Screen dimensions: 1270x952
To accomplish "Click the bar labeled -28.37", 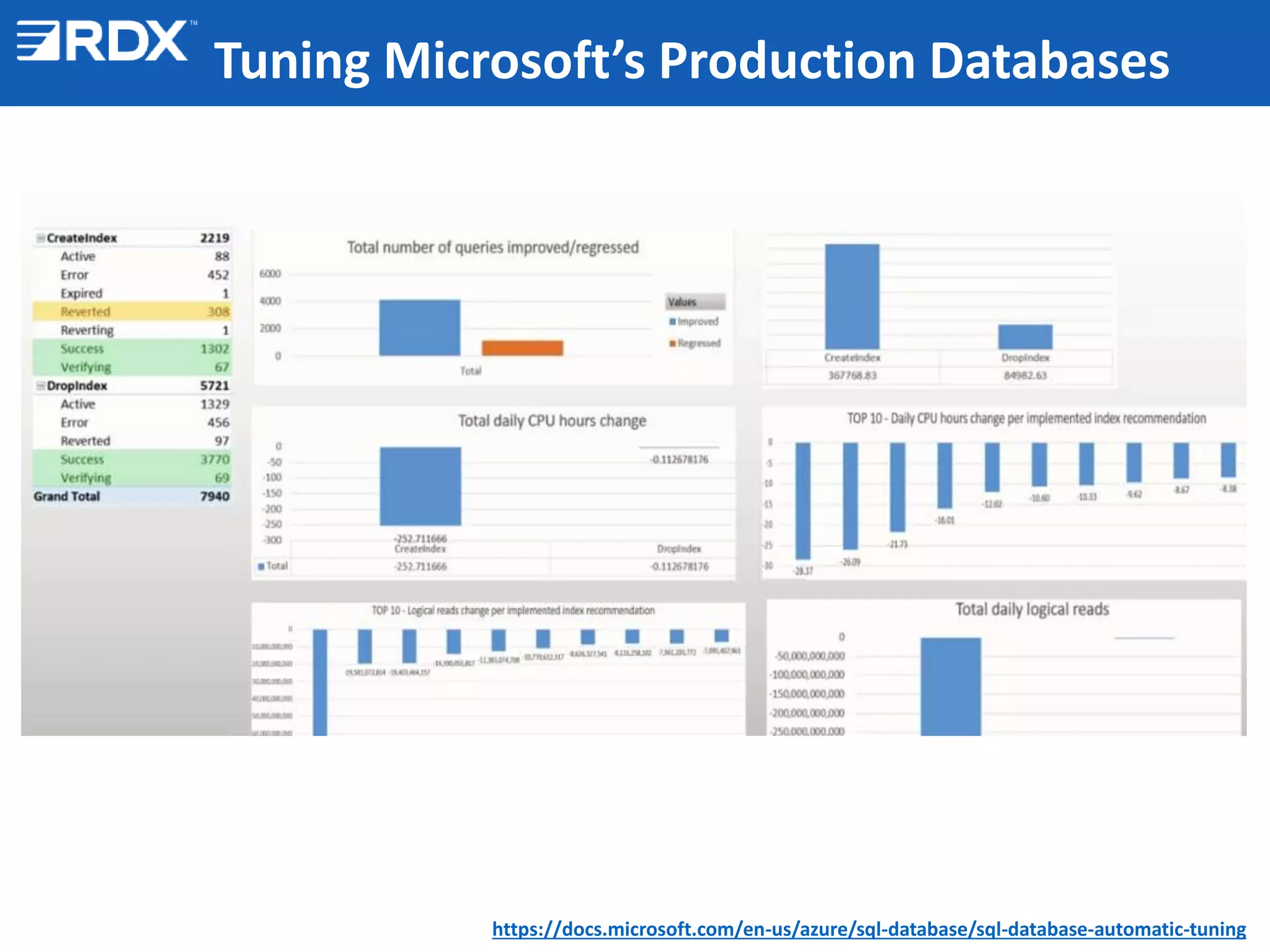I will (x=803, y=501).
